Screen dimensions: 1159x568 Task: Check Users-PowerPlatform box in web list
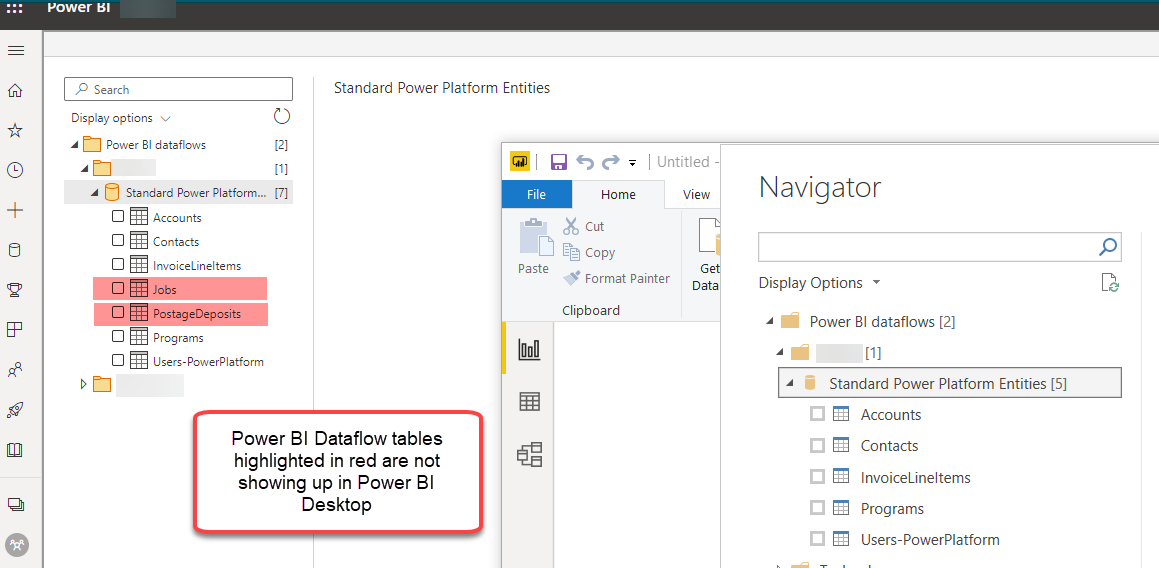(118, 361)
